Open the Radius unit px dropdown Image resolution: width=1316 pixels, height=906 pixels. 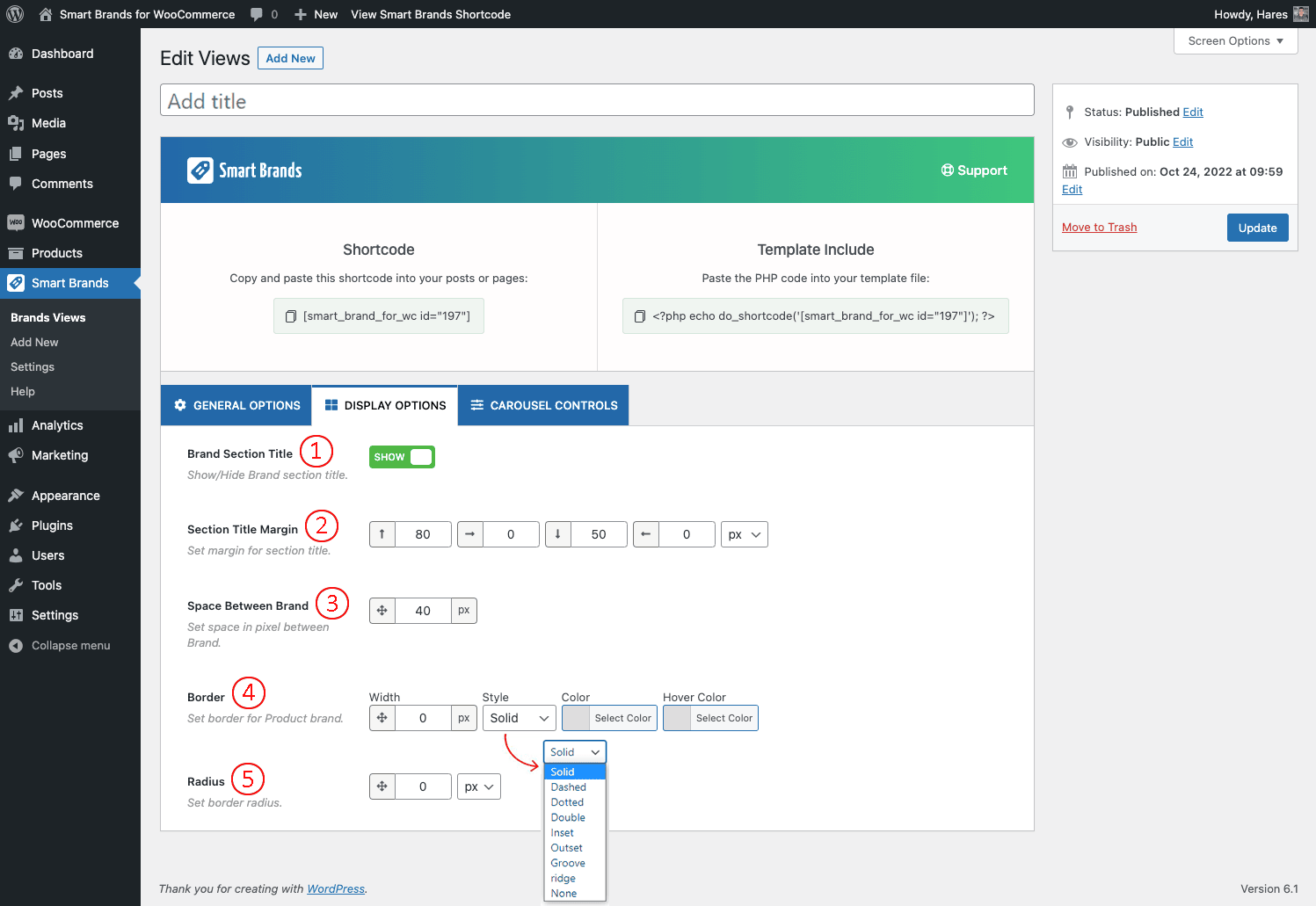point(478,786)
